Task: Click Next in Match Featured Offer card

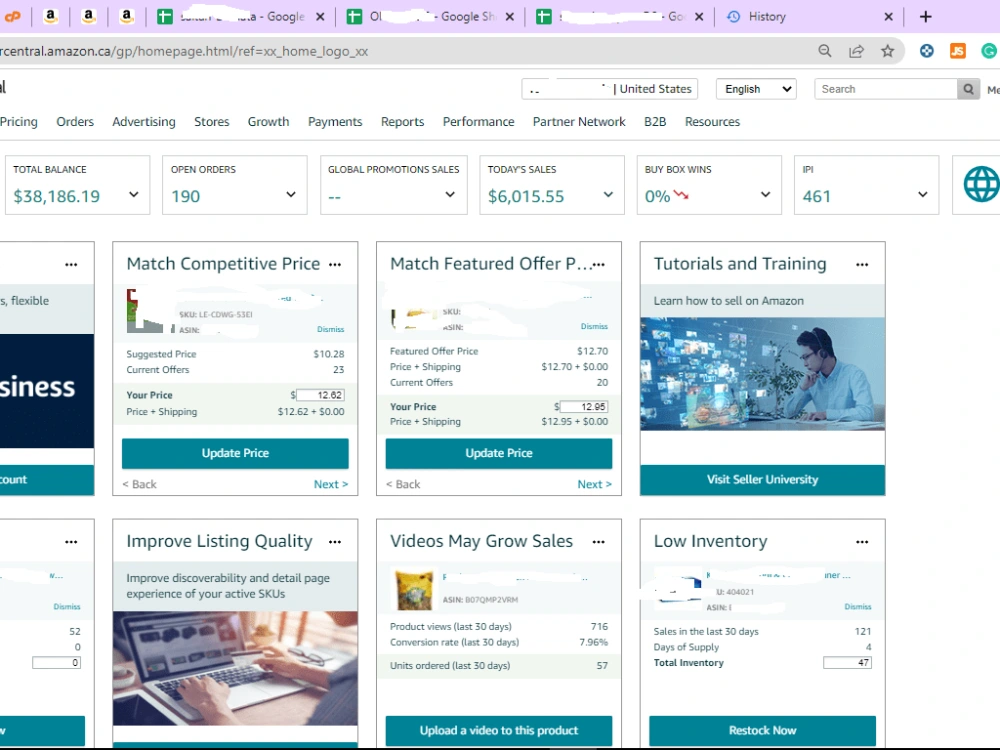Action: 594,485
